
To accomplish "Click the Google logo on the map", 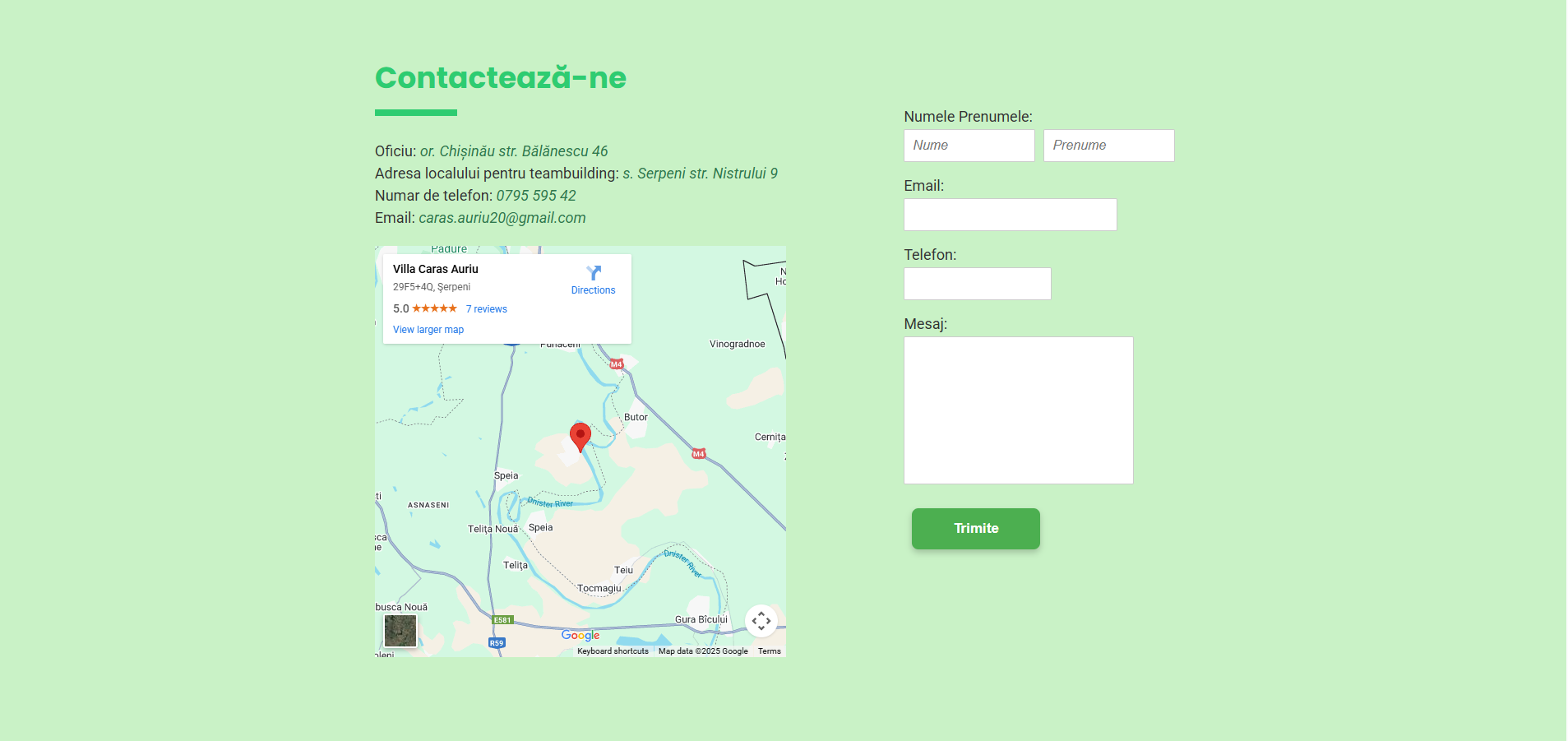I will click(580, 635).
